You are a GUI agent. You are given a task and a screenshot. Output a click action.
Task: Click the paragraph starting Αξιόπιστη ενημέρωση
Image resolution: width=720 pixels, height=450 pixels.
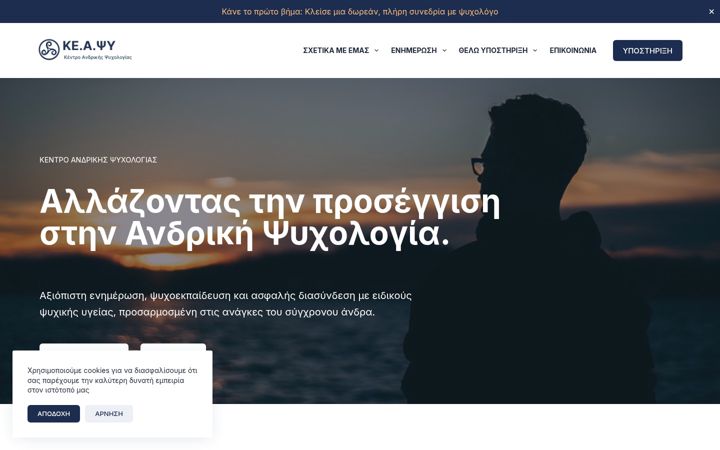tap(225, 304)
